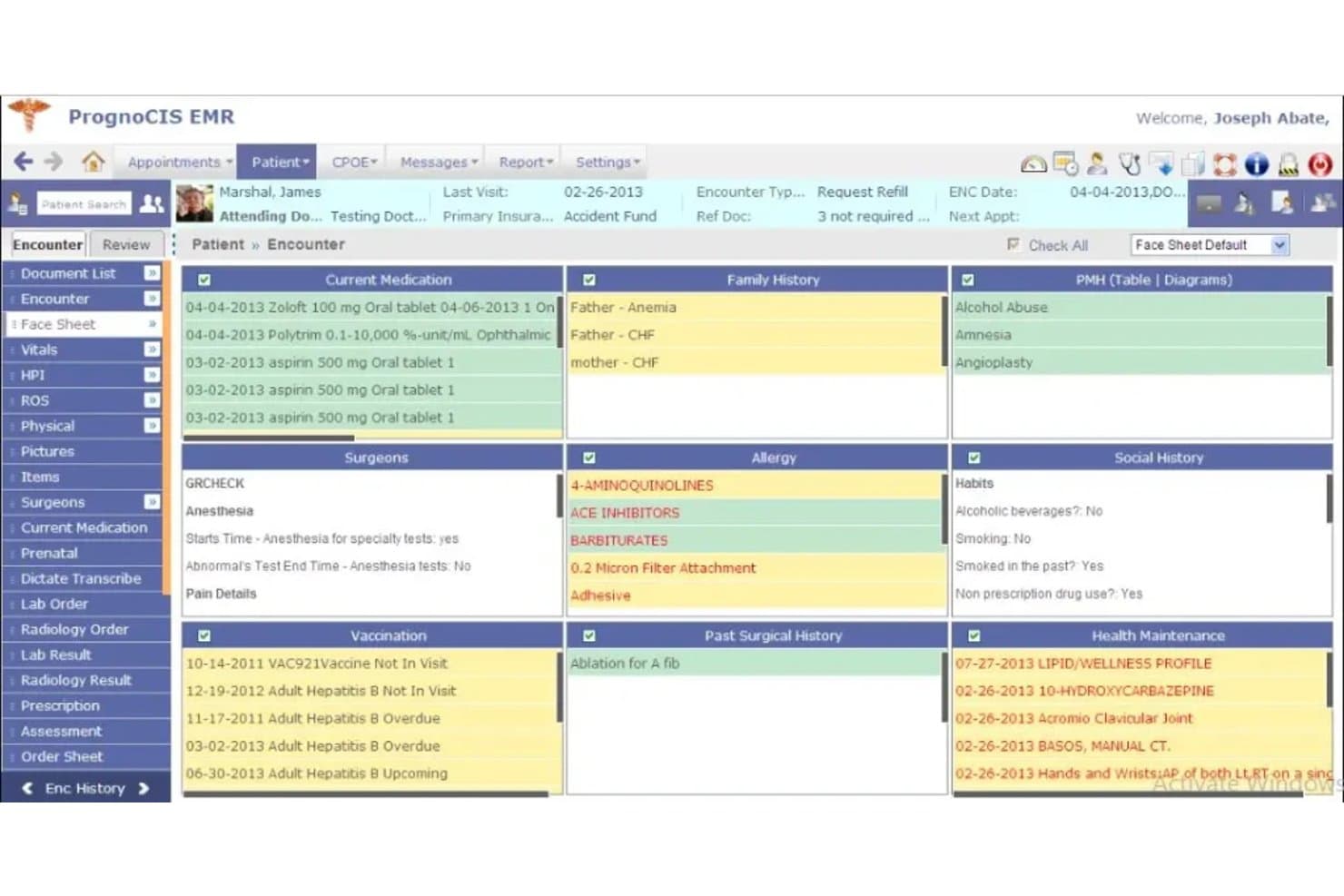
Task: Click the two-people icon beside Patient Search
Action: tap(152, 204)
